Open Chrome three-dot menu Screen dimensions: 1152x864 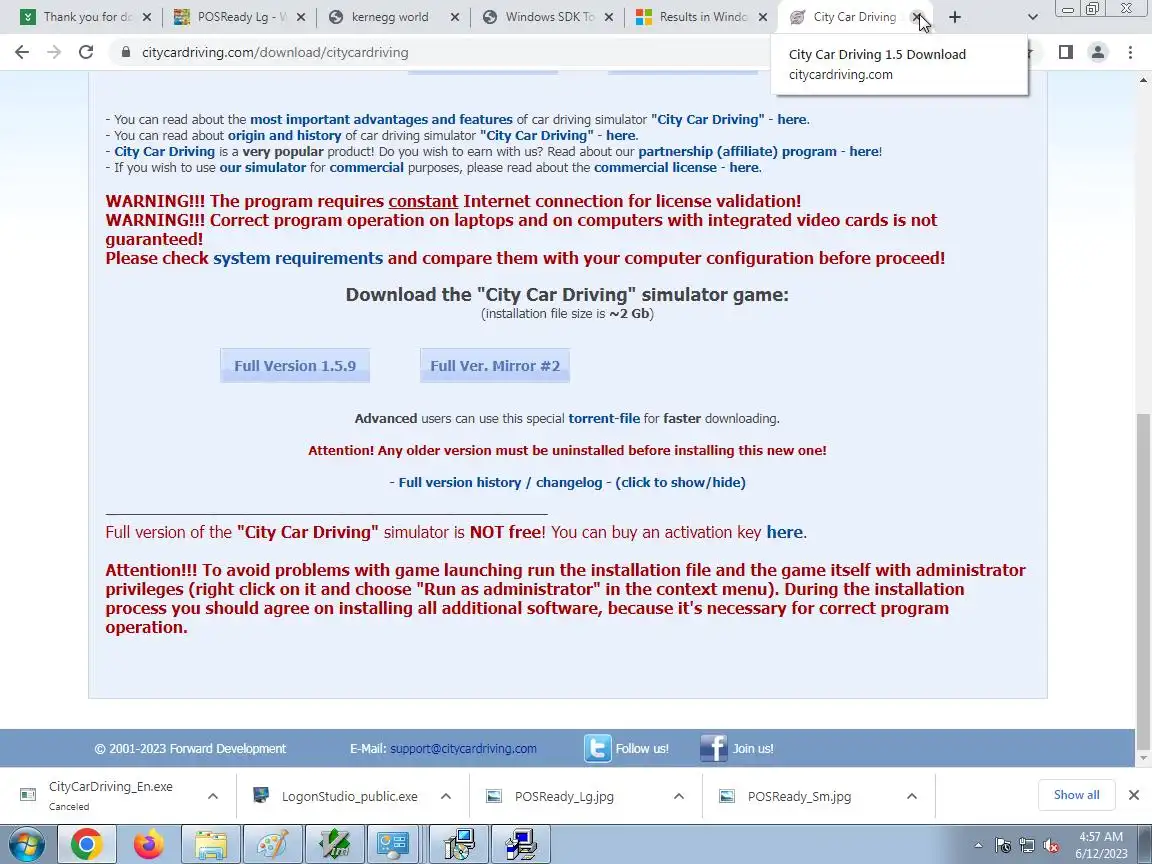point(1130,52)
